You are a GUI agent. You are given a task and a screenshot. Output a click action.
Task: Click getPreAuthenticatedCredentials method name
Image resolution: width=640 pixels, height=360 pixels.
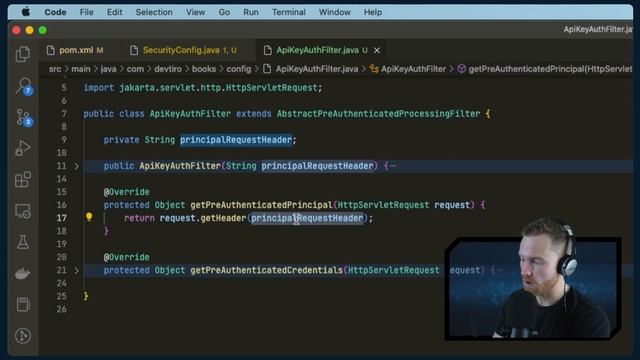pyautogui.click(x=267, y=270)
